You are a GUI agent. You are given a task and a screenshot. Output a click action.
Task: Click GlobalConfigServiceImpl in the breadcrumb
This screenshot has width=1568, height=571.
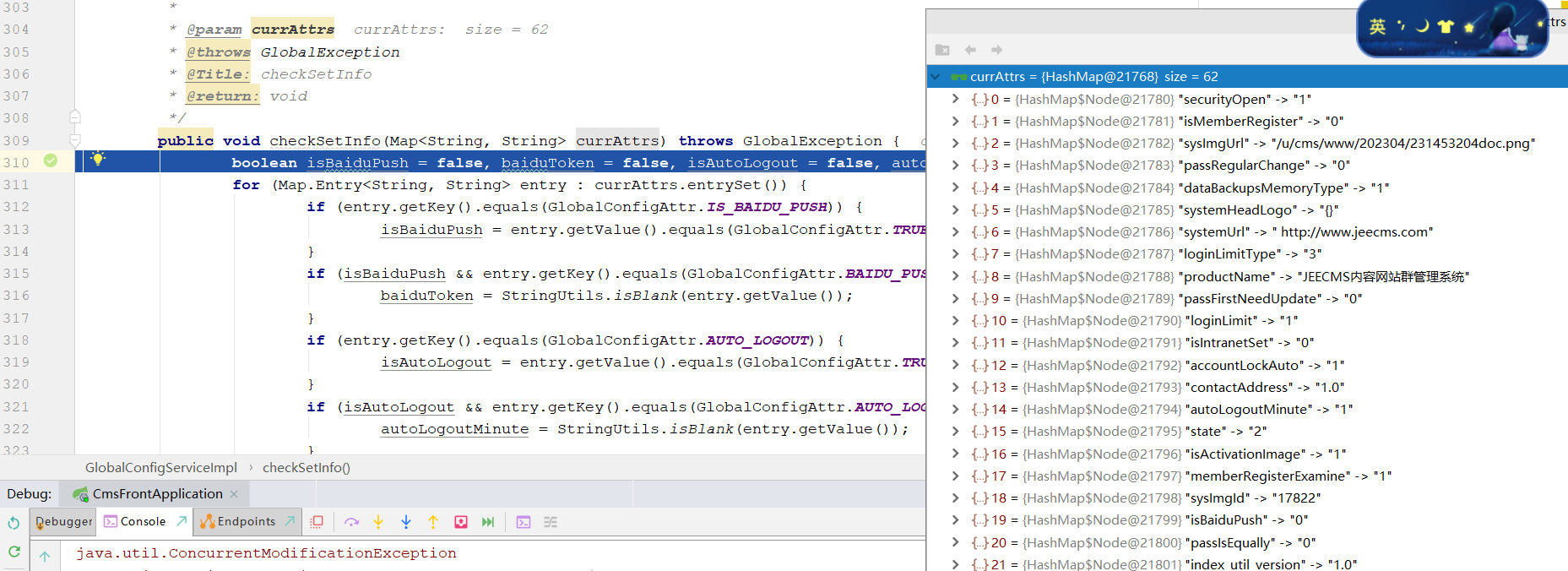tap(160, 468)
